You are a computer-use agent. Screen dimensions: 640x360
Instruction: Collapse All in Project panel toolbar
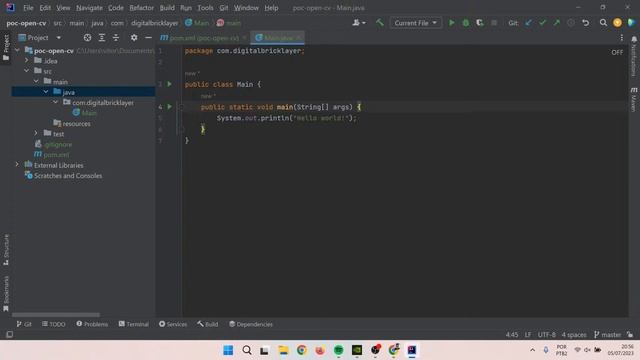116,38
